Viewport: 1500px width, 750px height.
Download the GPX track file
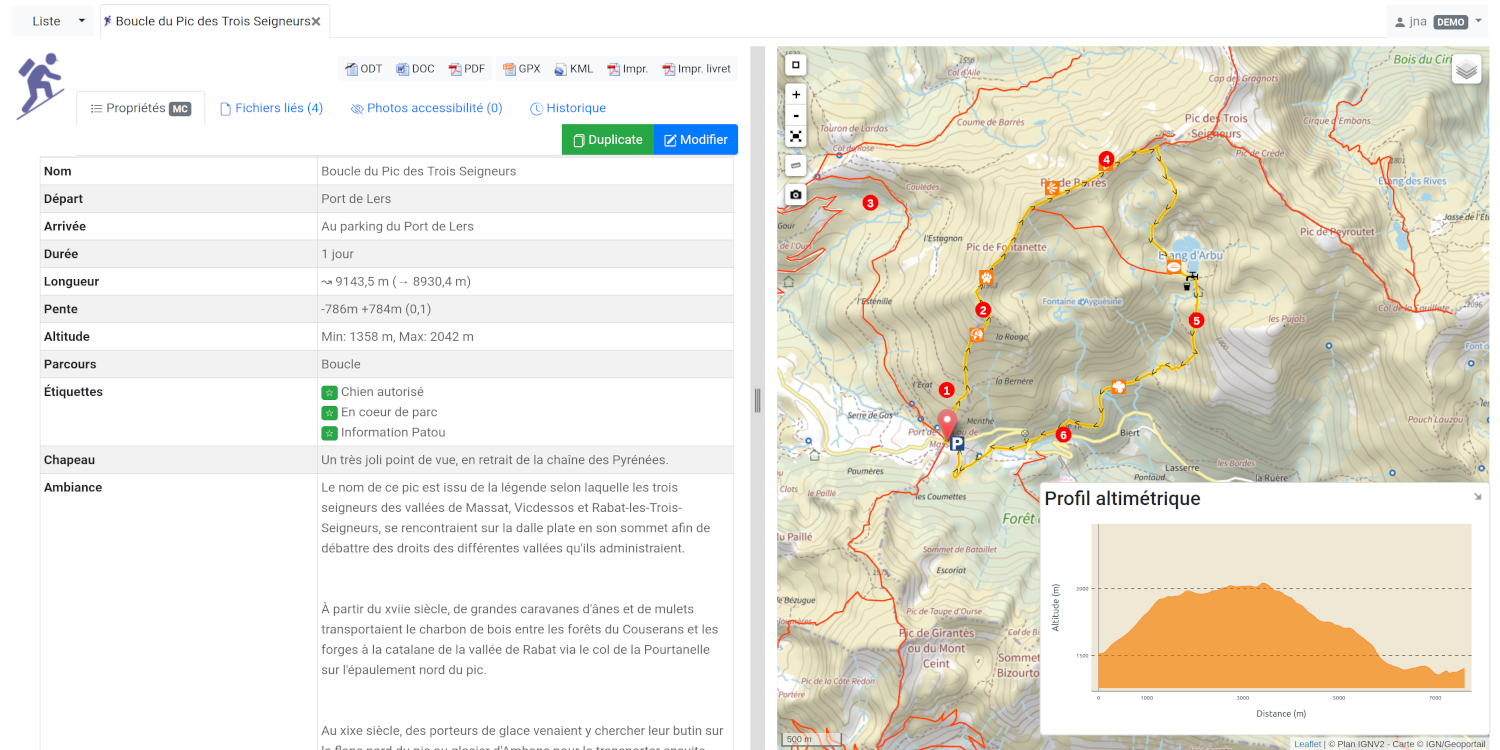tap(522, 69)
